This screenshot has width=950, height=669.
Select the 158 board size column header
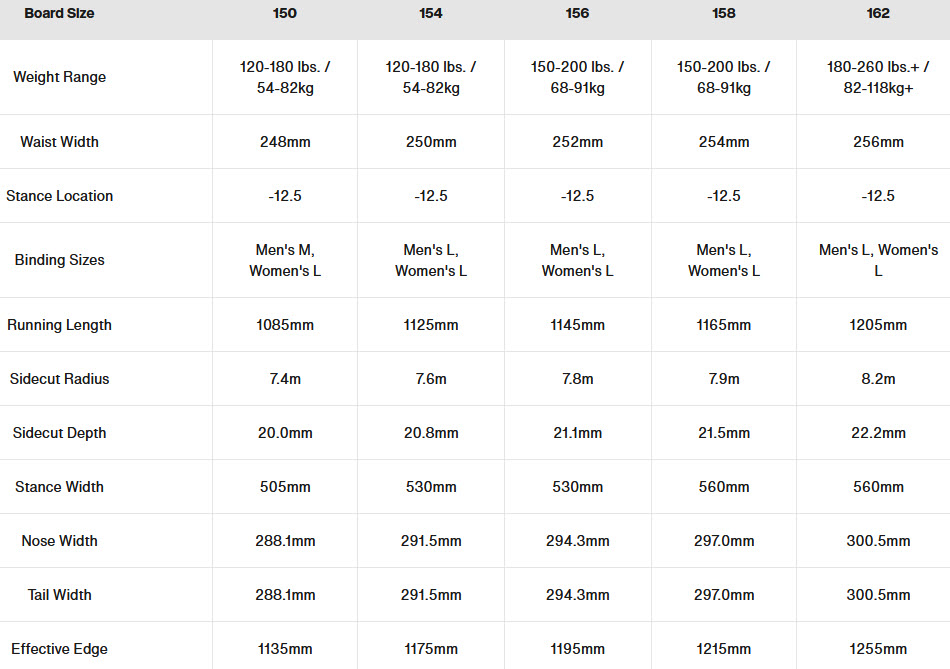coord(724,14)
